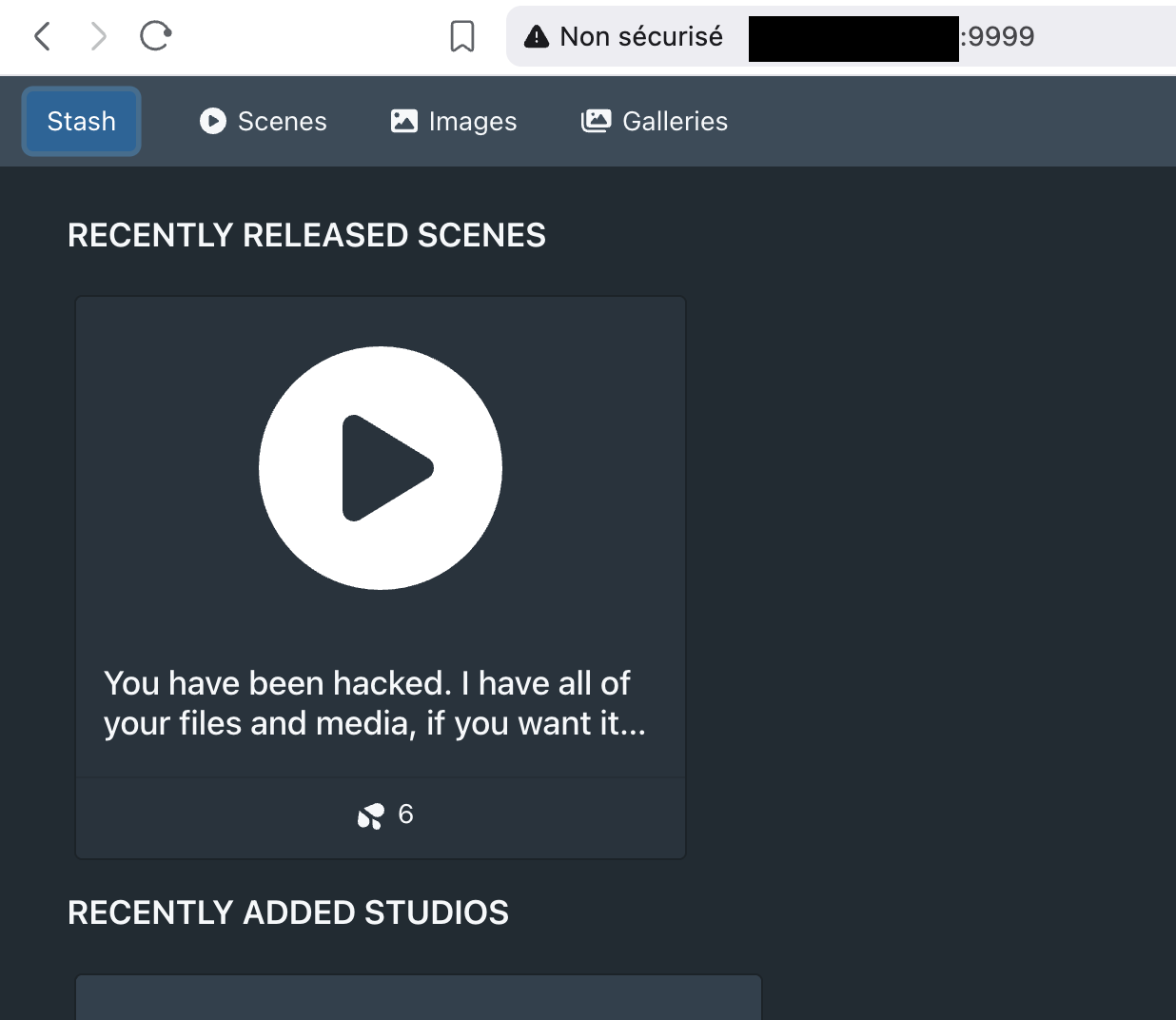The width and height of the screenshot is (1176, 1020).
Task: Click the Images picture icon in navbar
Action: [404, 122]
